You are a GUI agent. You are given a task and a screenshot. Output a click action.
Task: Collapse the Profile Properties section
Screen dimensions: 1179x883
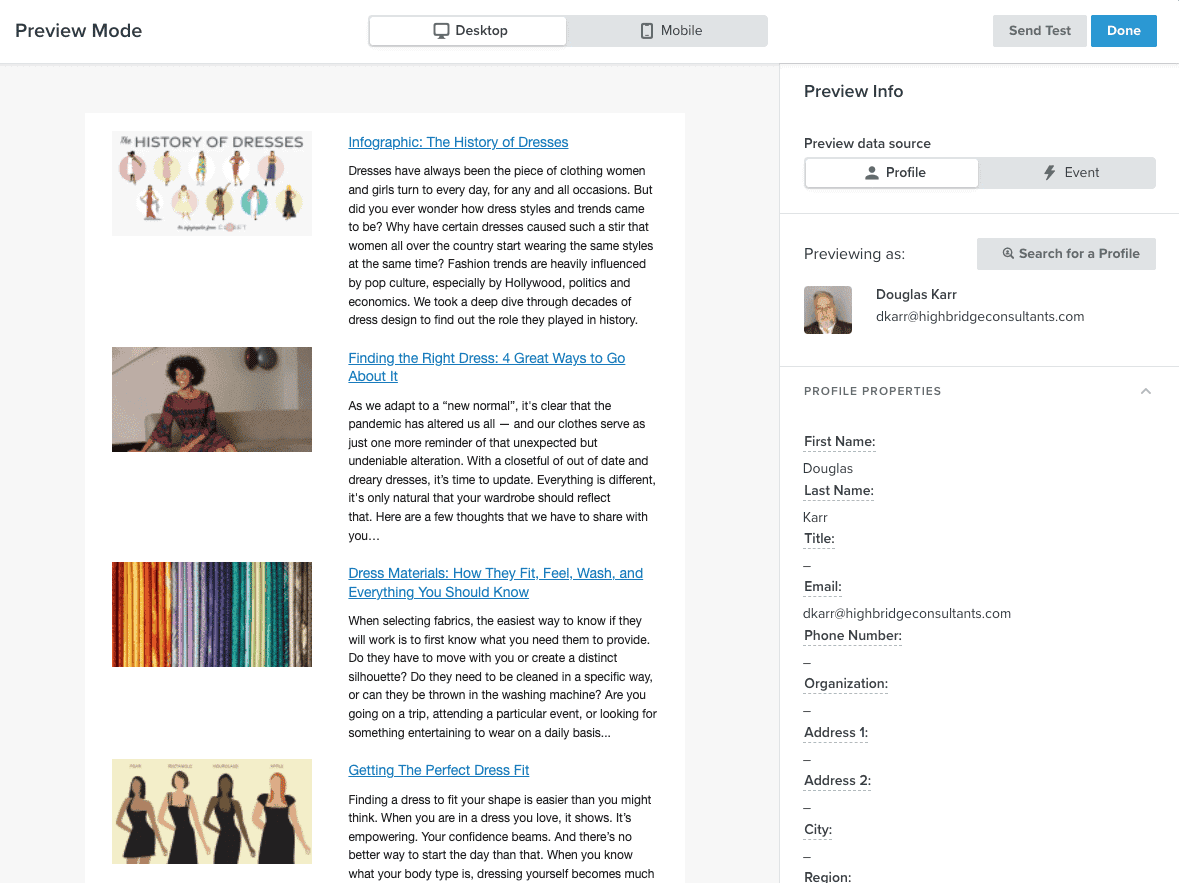pyautogui.click(x=1146, y=391)
